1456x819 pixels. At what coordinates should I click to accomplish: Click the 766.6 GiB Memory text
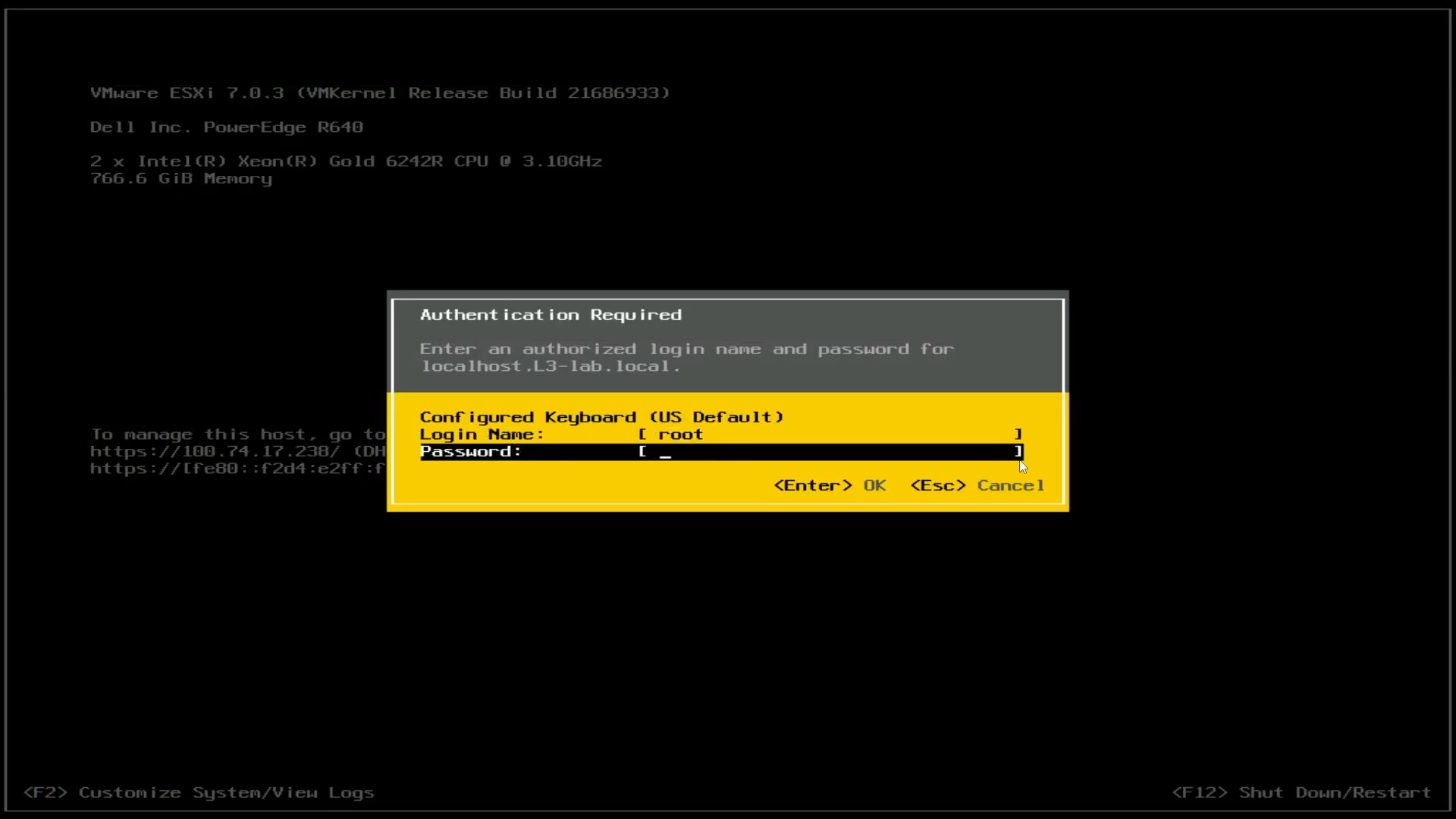point(181,179)
